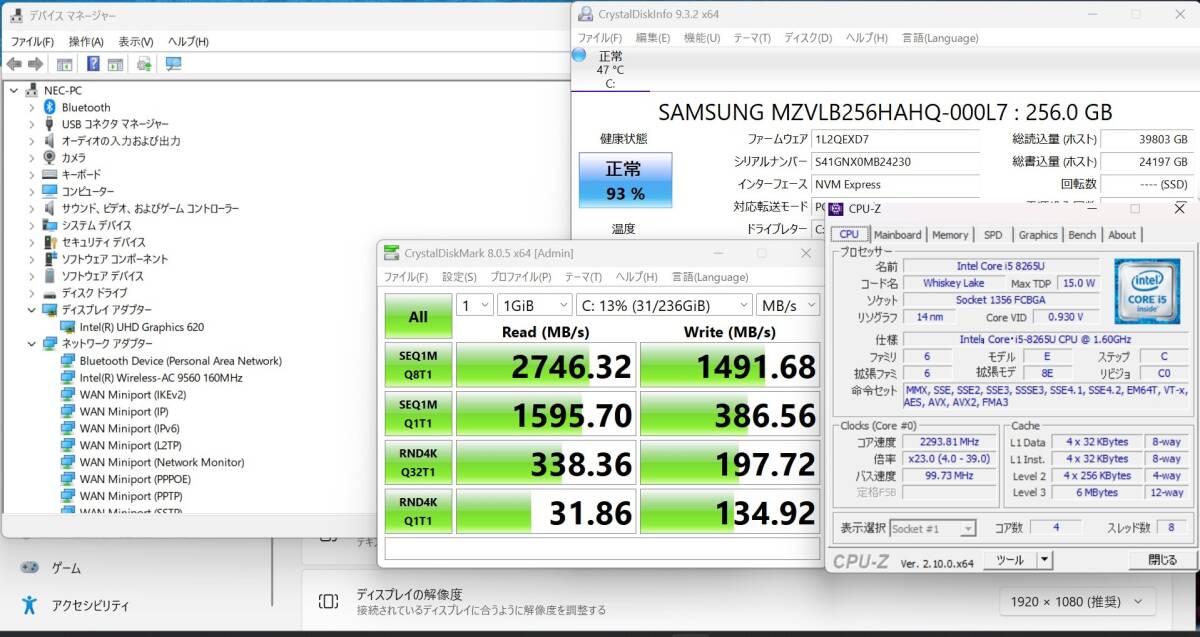Viewport: 1200px width, 637px height.
Task: Click the security devices (セキュリティ デバイス) icon
Action: tap(49, 242)
